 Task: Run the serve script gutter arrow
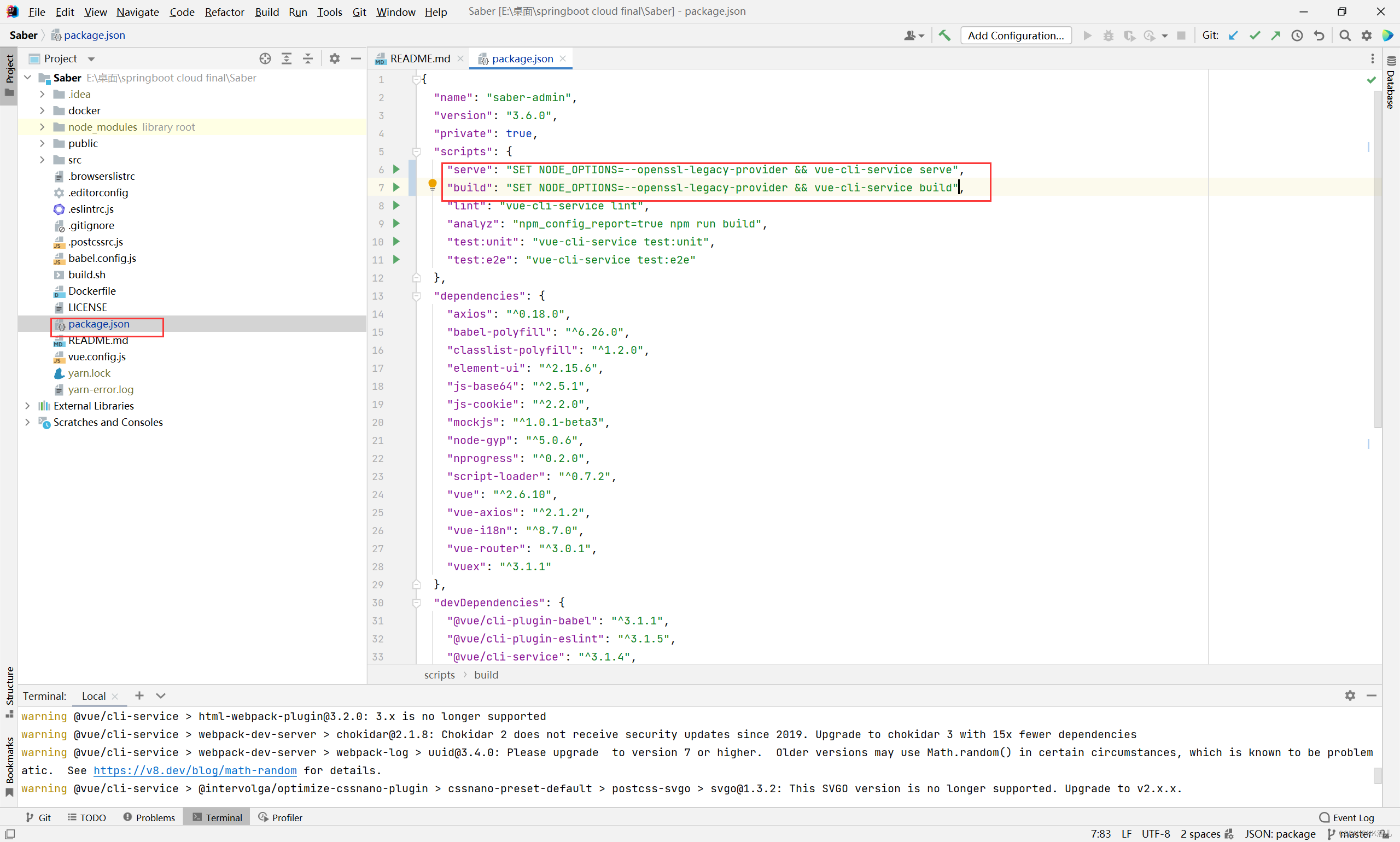(x=396, y=169)
